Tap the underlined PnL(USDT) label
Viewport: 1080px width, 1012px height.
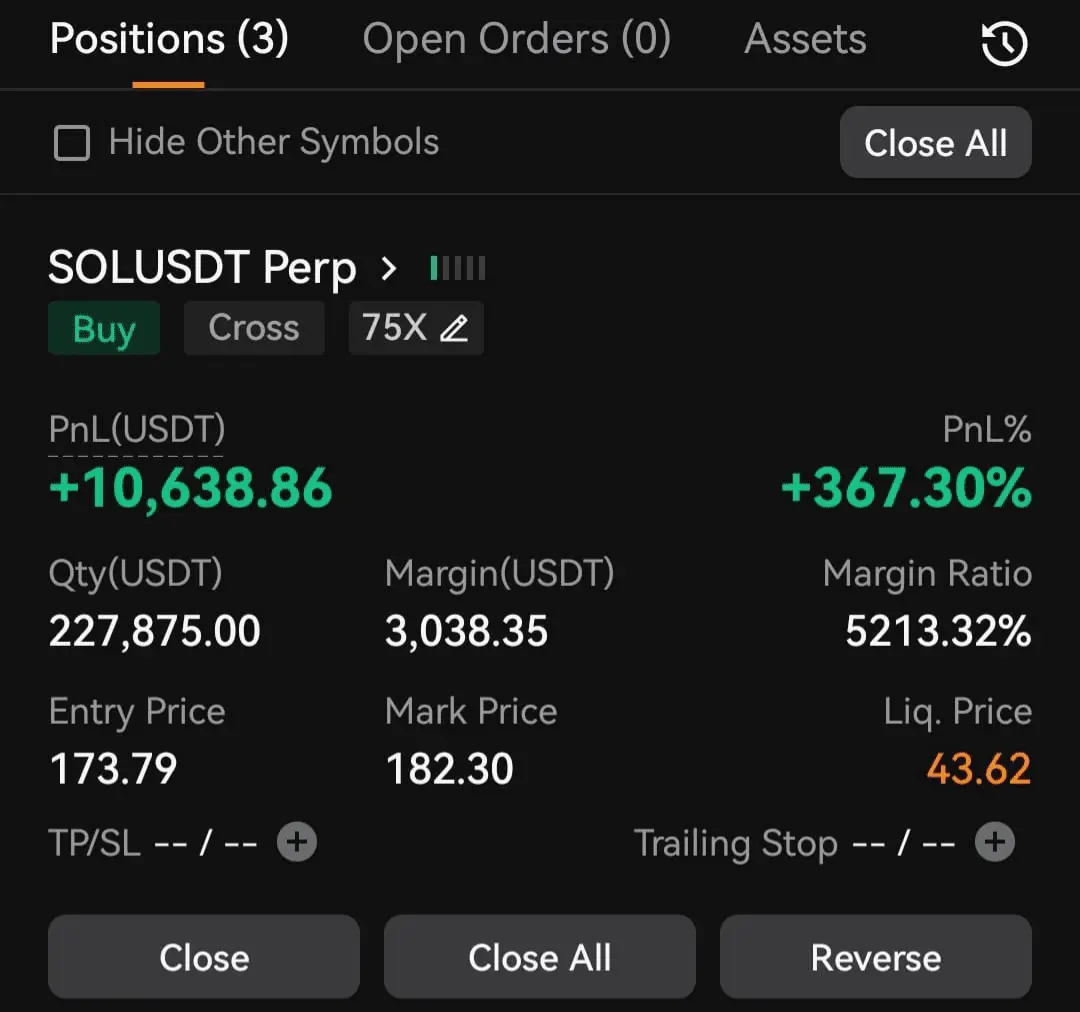click(136, 430)
